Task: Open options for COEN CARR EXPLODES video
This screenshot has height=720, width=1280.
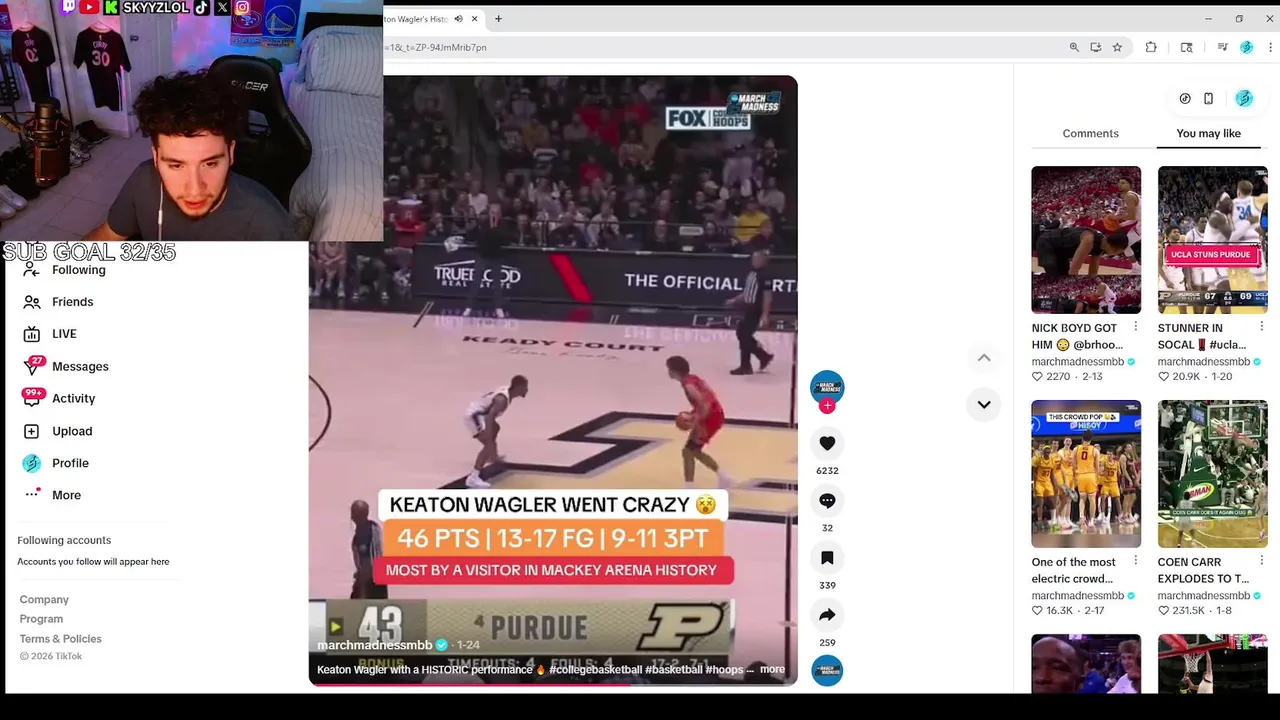Action: 1261,561
